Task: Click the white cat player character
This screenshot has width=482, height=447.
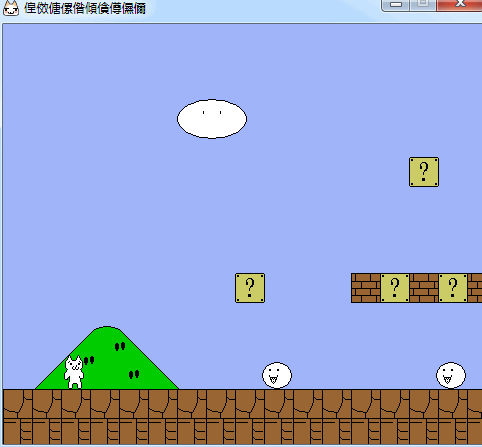Action: (x=74, y=372)
